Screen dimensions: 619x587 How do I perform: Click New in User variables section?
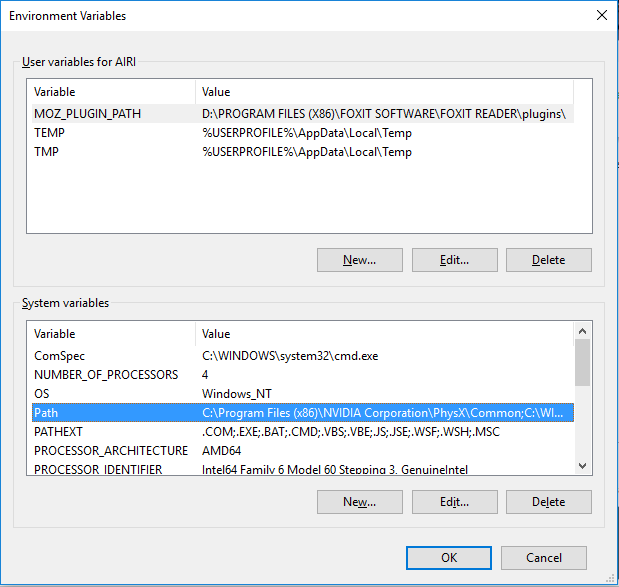click(x=359, y=260)
